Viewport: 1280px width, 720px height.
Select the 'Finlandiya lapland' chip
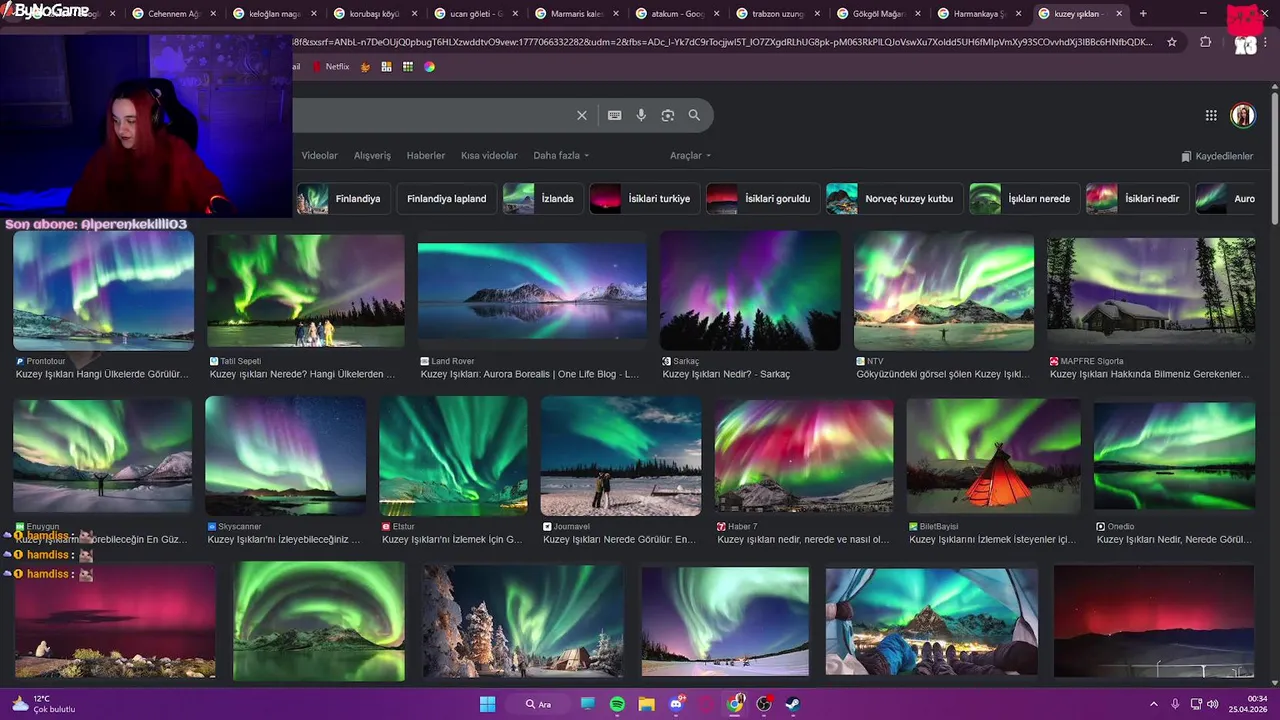point(446,198)
